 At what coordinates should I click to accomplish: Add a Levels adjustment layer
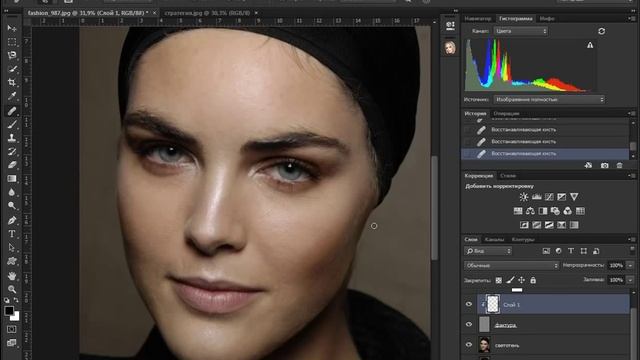point(537,197)
